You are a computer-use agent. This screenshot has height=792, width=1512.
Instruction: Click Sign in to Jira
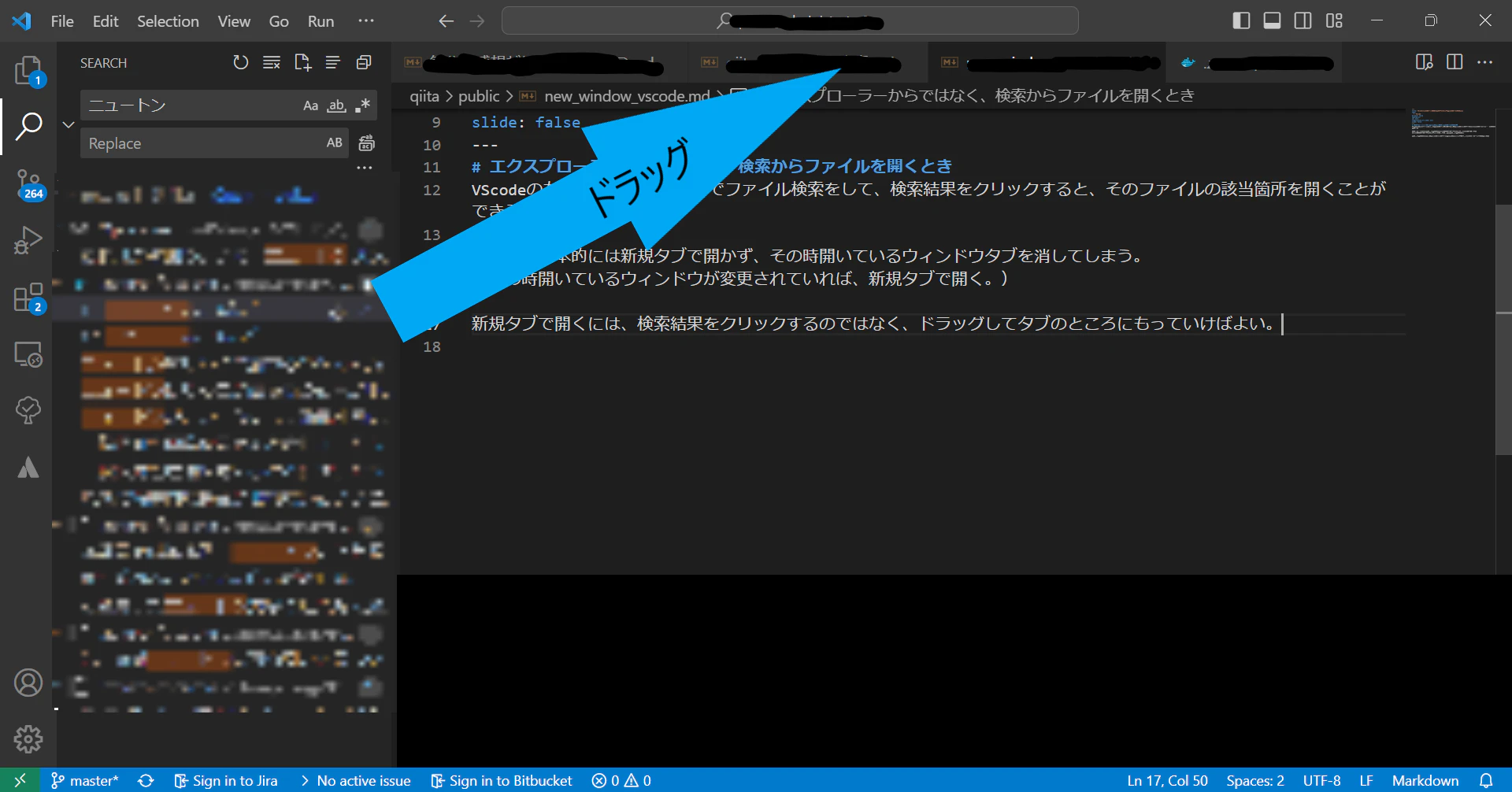pyautogui.click(x=227, y=780)
